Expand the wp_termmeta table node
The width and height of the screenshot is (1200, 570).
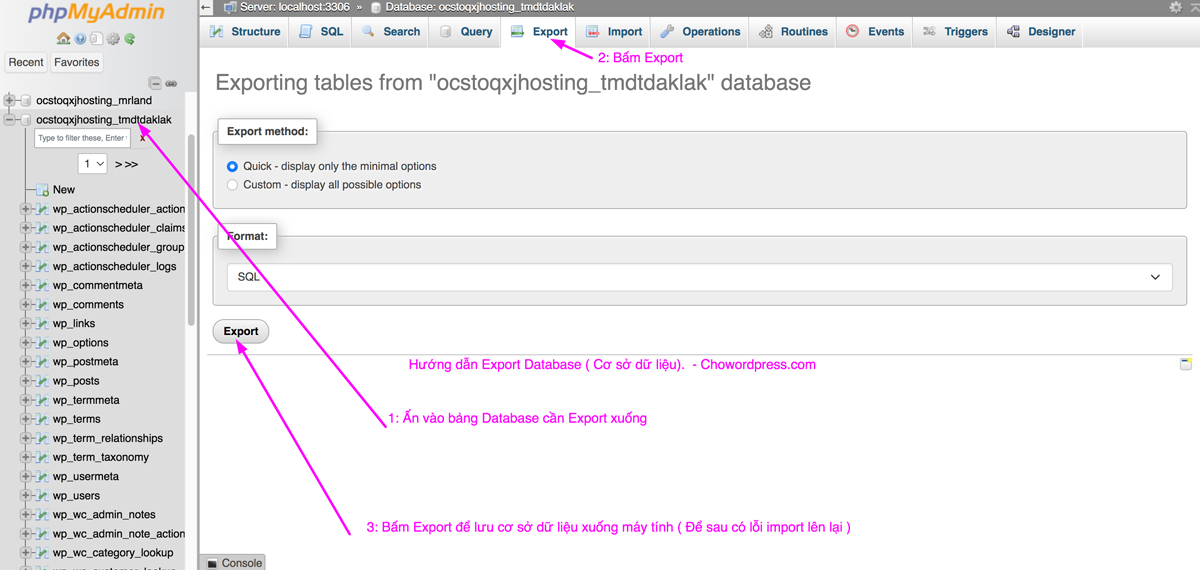click(27, 400)
